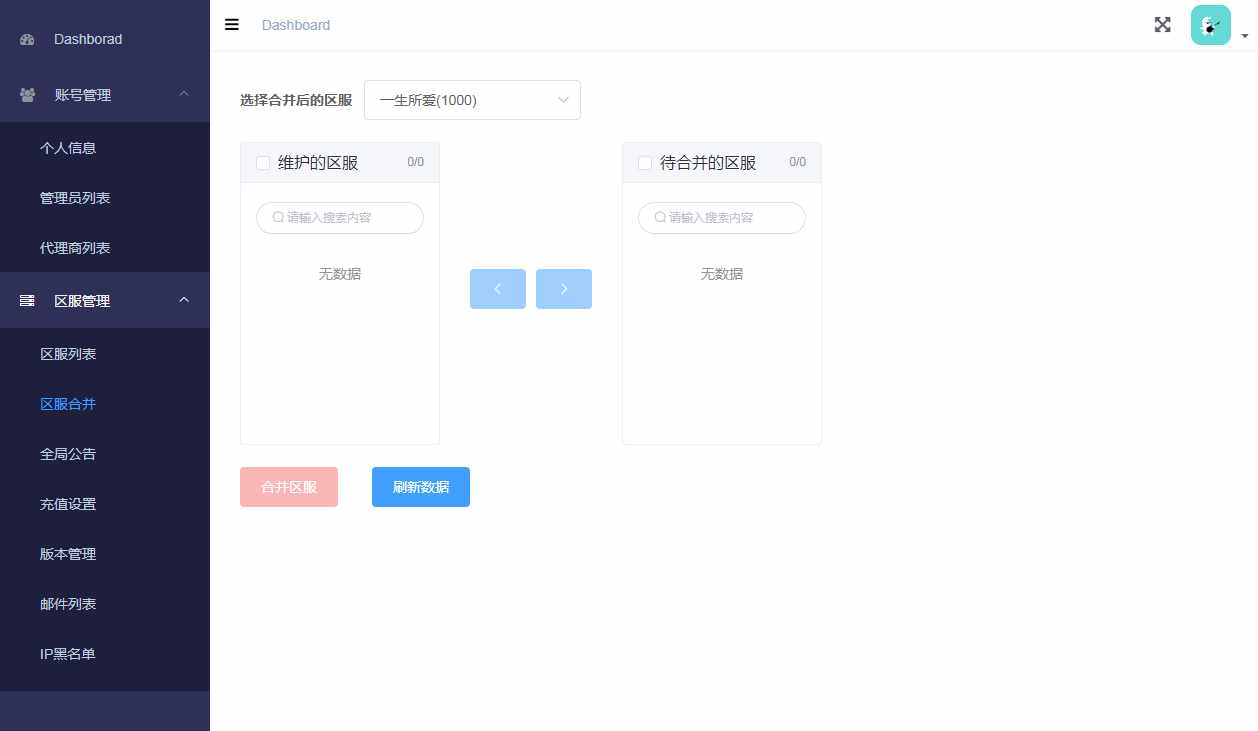Open the 全局公告 menu item
Screen dimensions: 1258x731
click(x=68, y=453)
